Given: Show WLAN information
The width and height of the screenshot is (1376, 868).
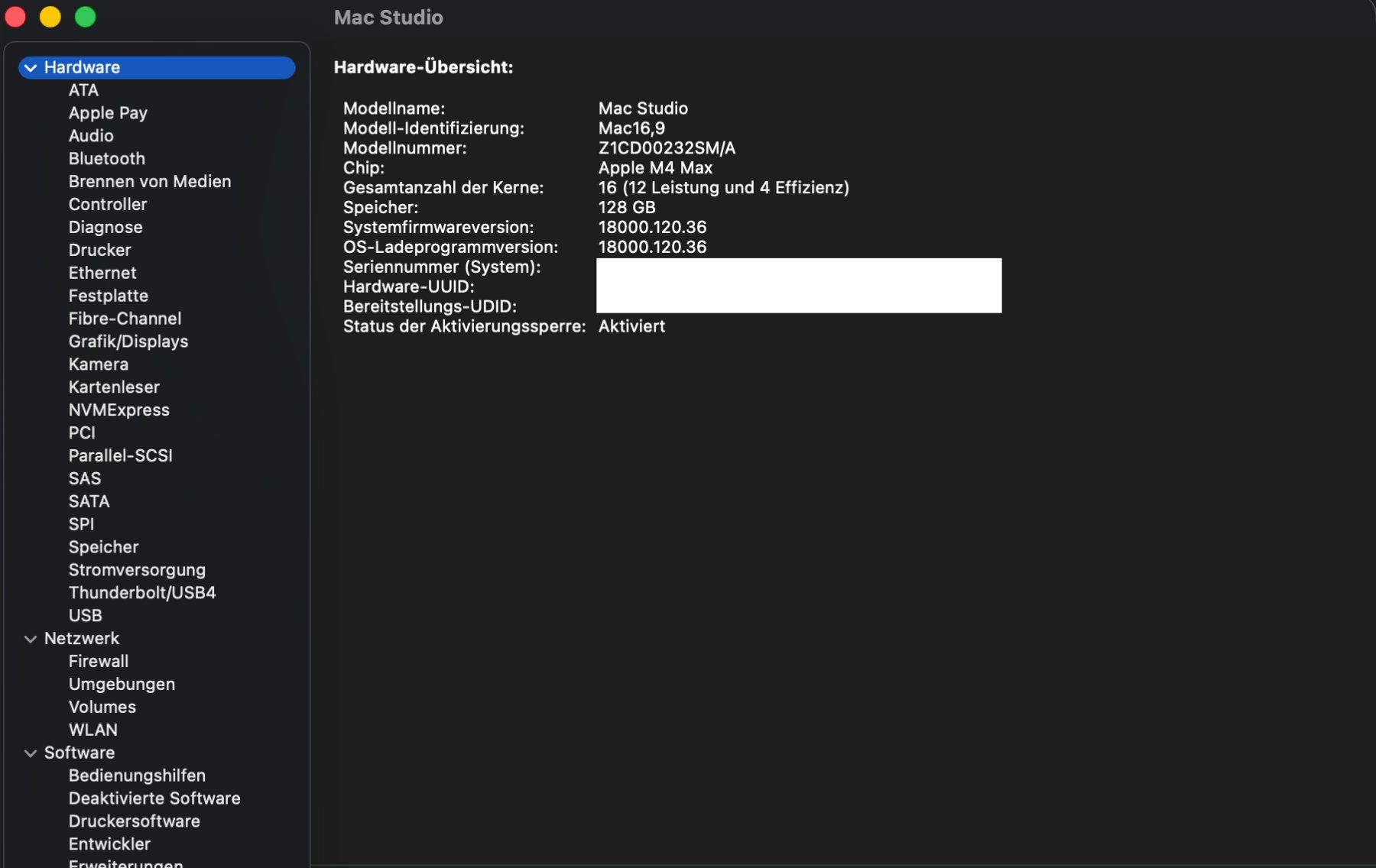Looking at the screenshot, I should coord(93,730).
